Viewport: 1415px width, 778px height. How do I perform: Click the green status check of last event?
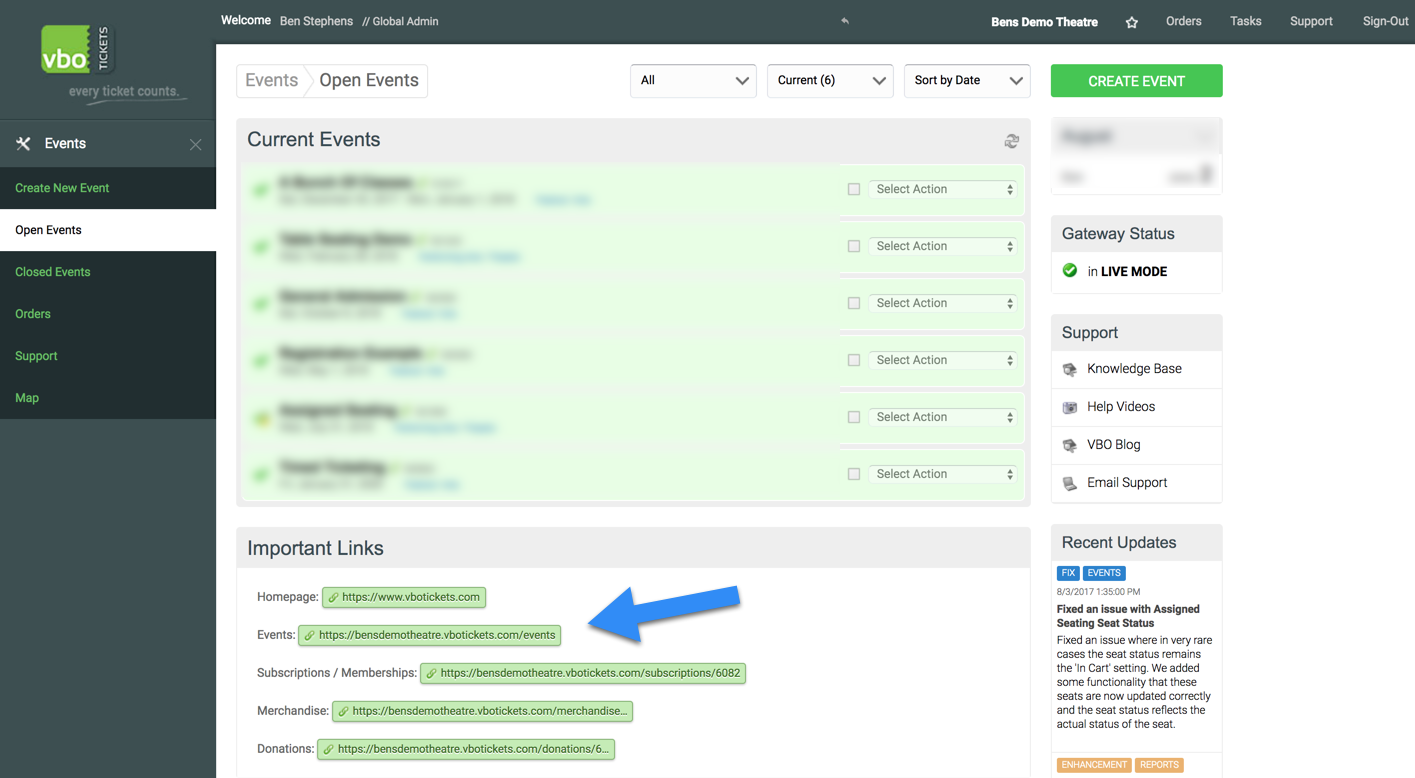click(261, 475)
